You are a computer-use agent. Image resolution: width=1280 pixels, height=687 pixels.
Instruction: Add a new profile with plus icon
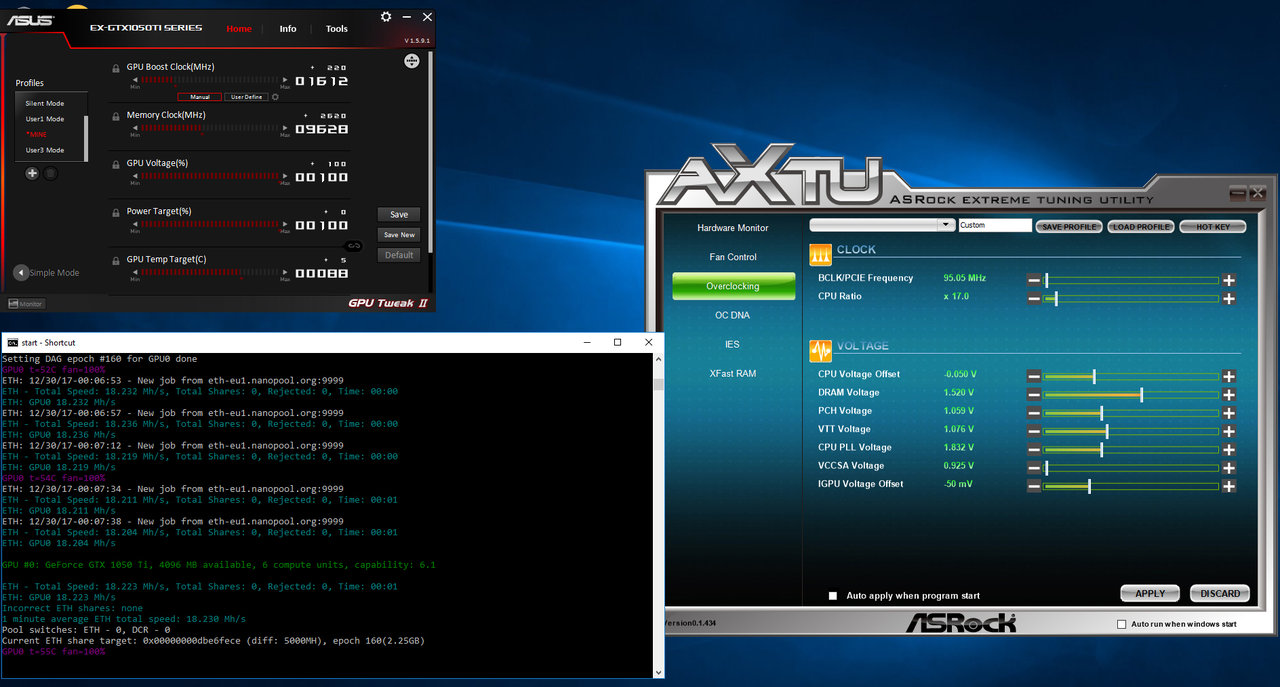[32, 173]
